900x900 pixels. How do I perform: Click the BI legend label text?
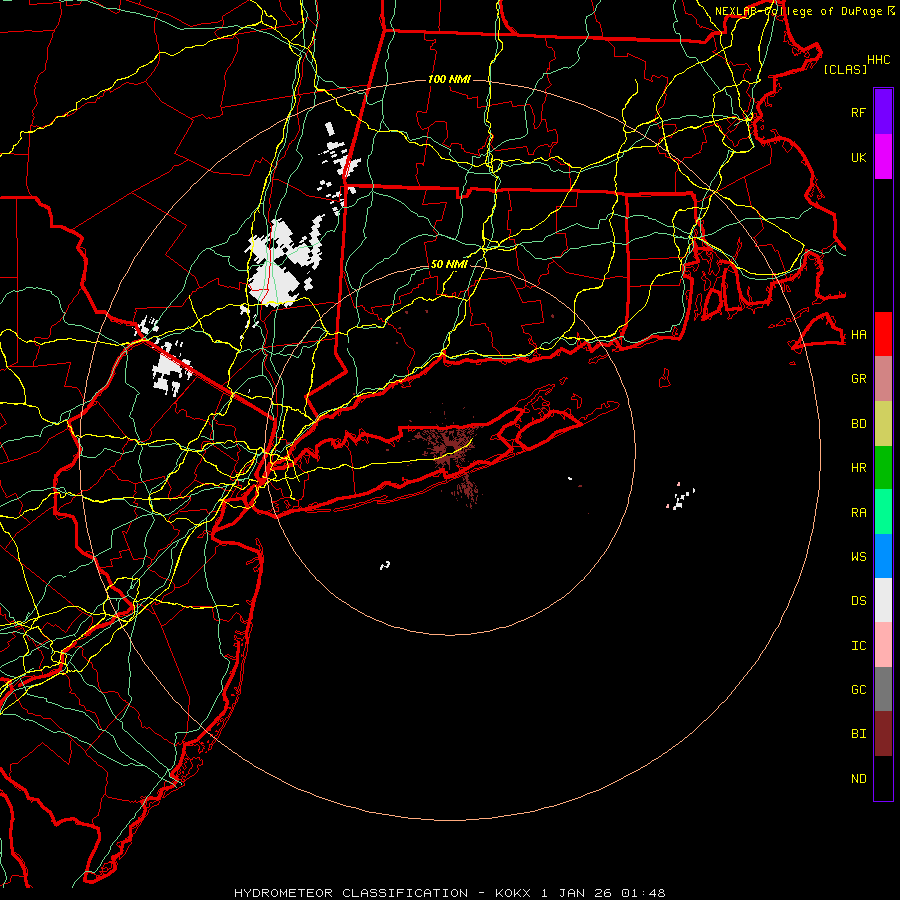point(859,734)
